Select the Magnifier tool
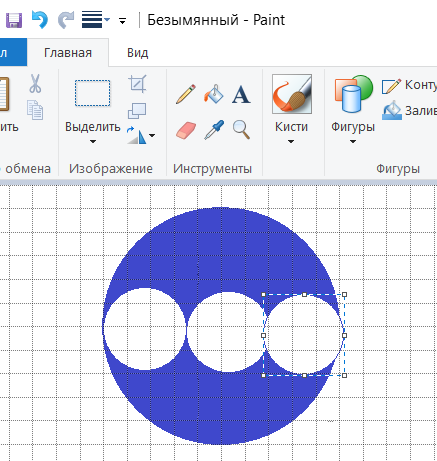 point(241,130)
